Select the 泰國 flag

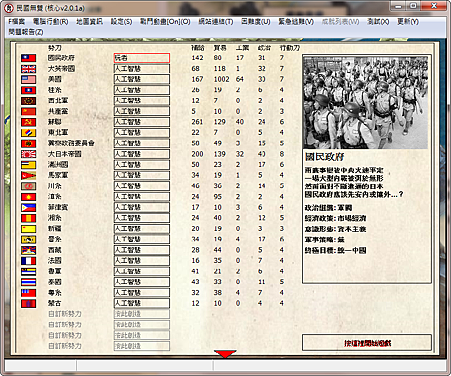[28, 282]
